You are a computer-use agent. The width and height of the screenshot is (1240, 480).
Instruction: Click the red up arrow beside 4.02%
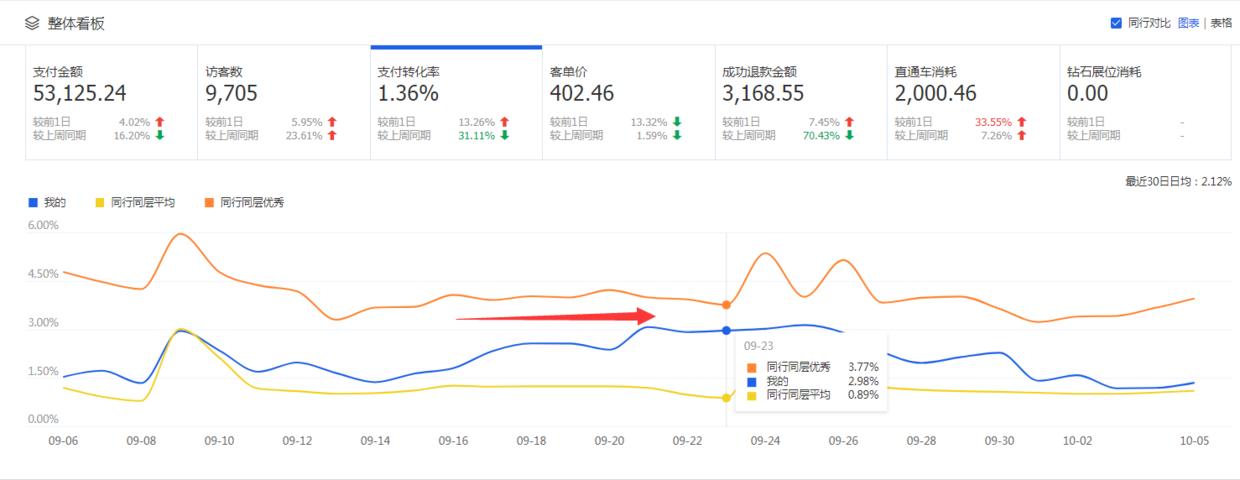pyautogui.click(x=159, y=122)
